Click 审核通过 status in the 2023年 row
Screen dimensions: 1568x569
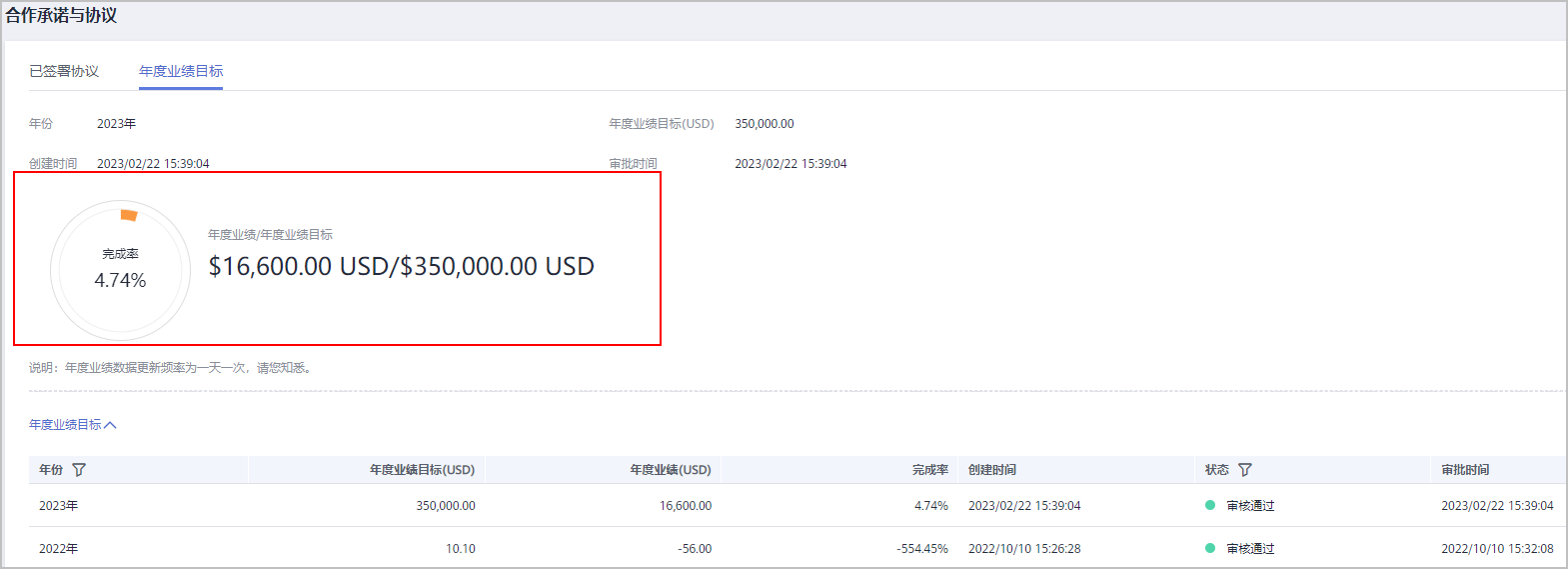coord(1250,506)
